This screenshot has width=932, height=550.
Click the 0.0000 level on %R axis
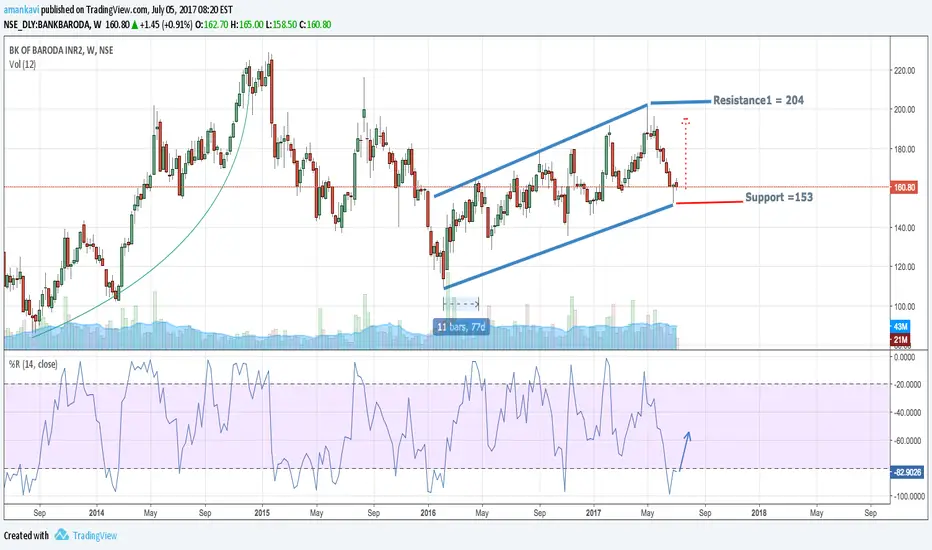point(905,357)
